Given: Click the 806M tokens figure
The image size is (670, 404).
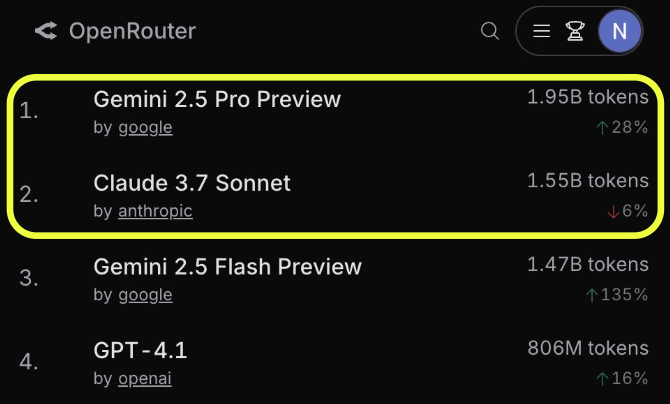Looking at the screenshot, I should [588, 349].
